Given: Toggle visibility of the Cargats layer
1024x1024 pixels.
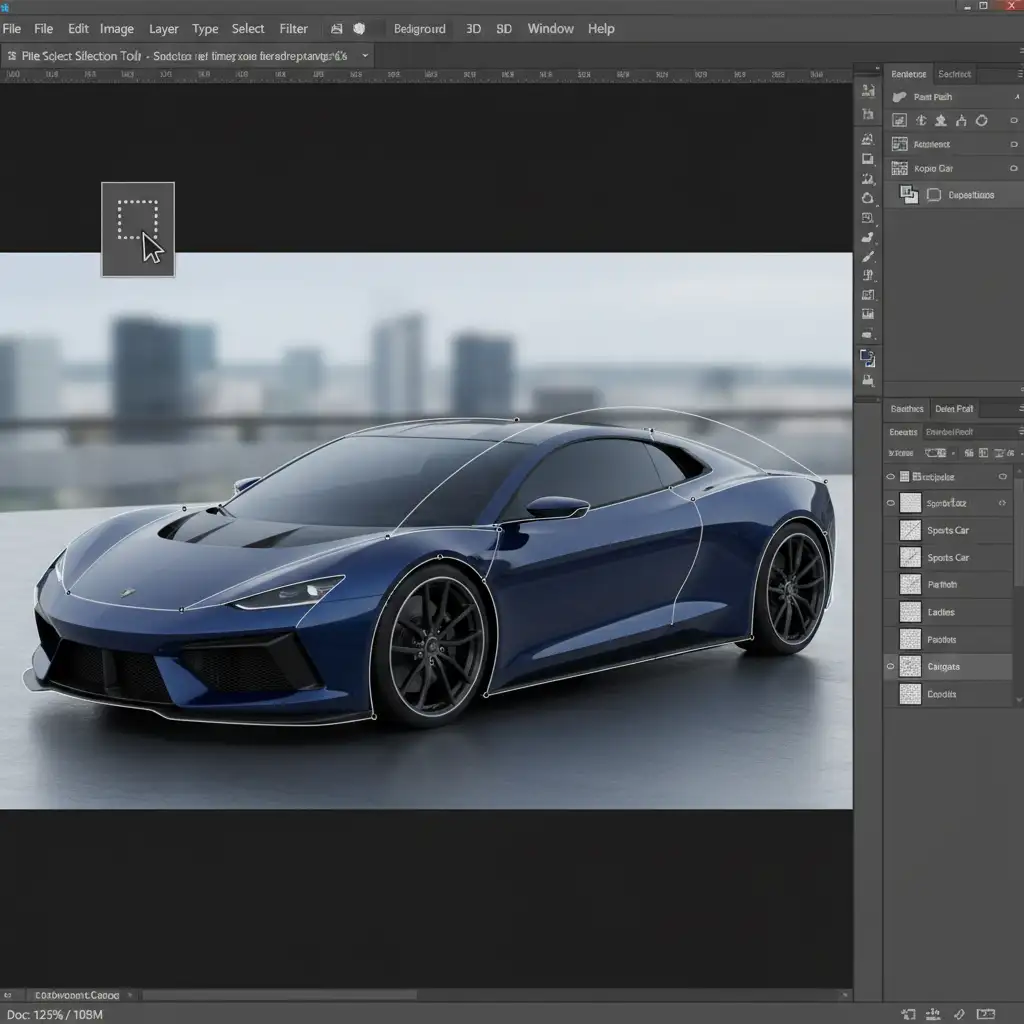Looking at the screenshot, I should [x=891, y=666].
